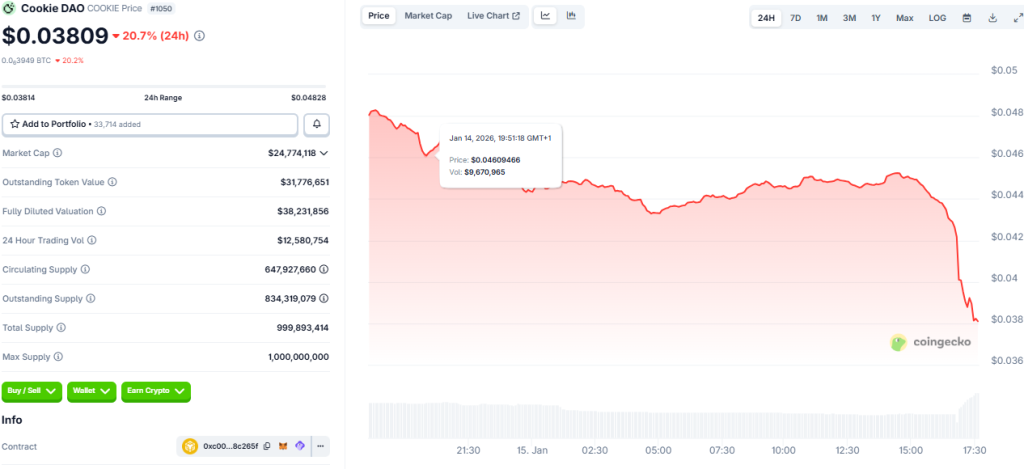
Task: Open the Buy / Sell dropdown
Action: click(33, 392)
